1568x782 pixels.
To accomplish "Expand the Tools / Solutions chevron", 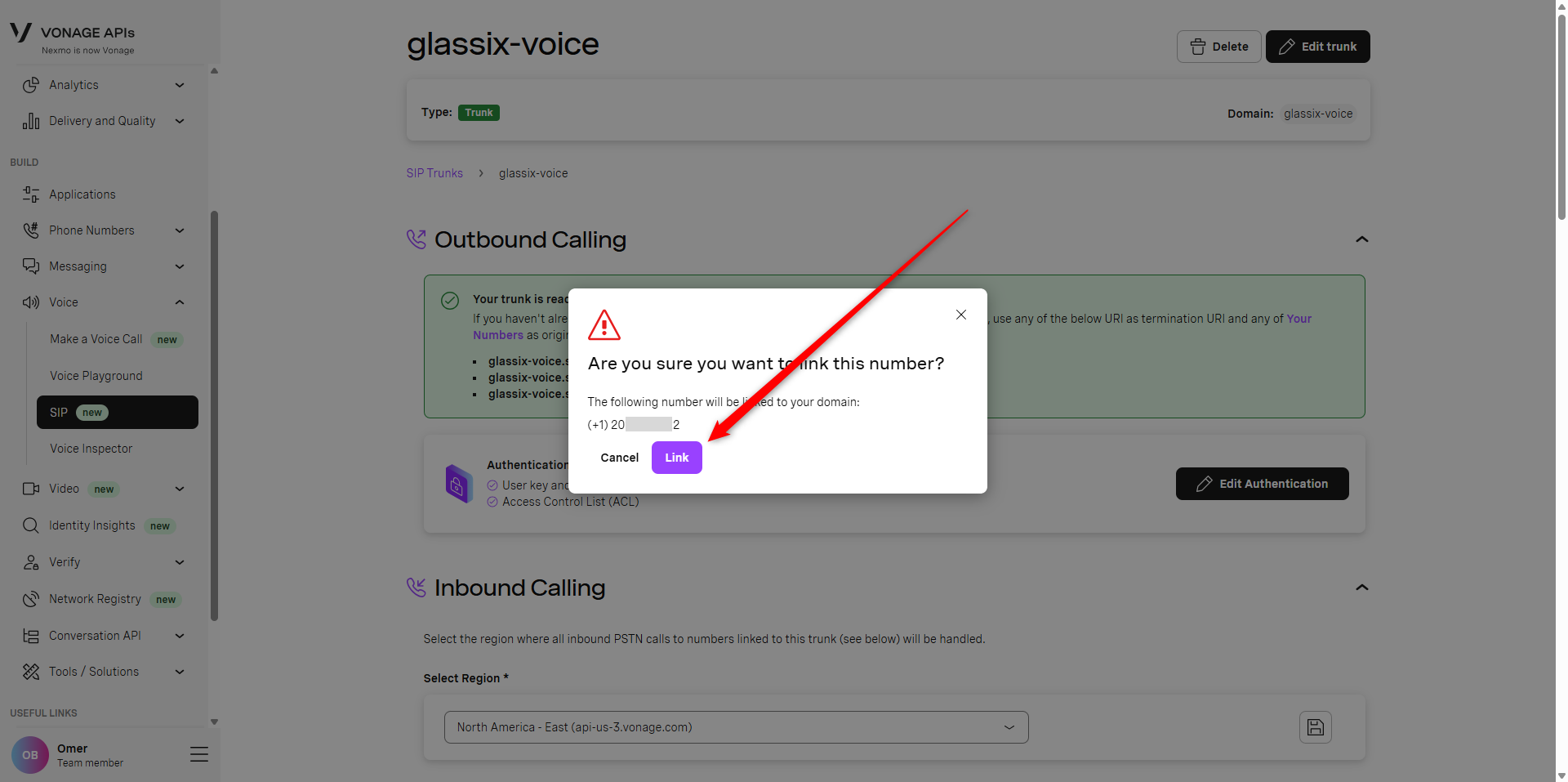I will tap(180, 672).
